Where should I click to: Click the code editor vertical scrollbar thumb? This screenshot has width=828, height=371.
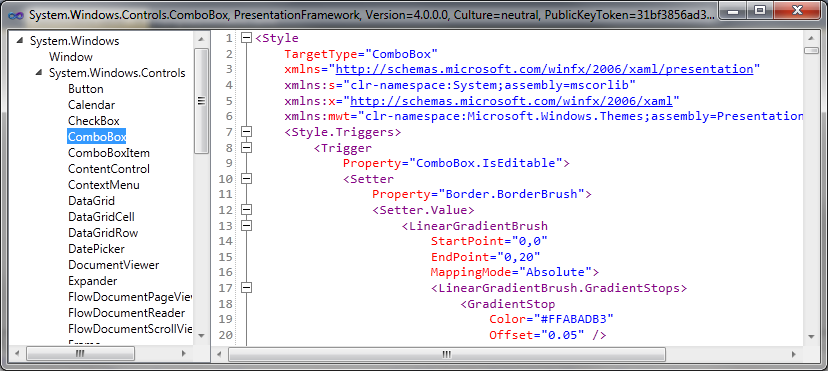pos(811,50)
